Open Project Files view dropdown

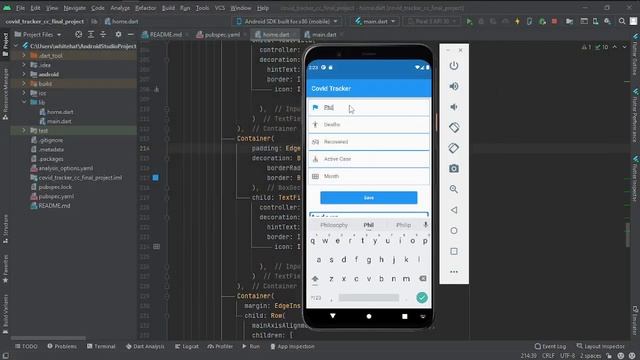coord(38,35)
